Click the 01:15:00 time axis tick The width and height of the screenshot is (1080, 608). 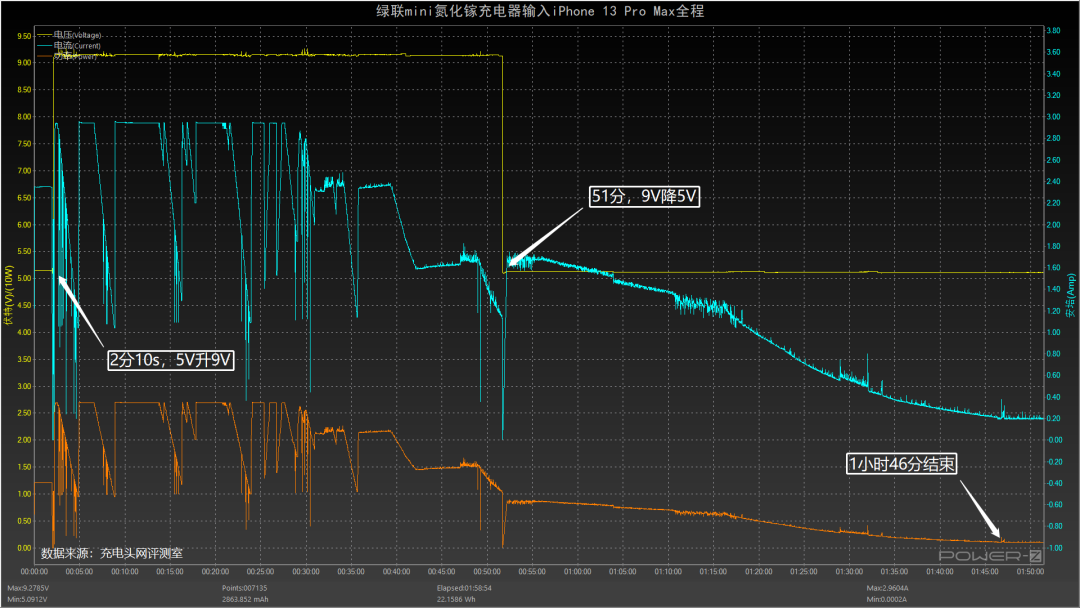pyautogui.click(x=714, y=572)
